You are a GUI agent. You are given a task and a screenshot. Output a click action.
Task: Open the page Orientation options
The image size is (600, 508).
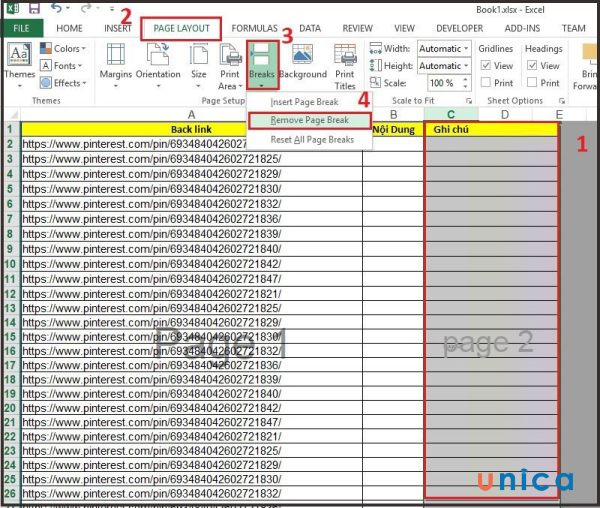pos(158,65)
